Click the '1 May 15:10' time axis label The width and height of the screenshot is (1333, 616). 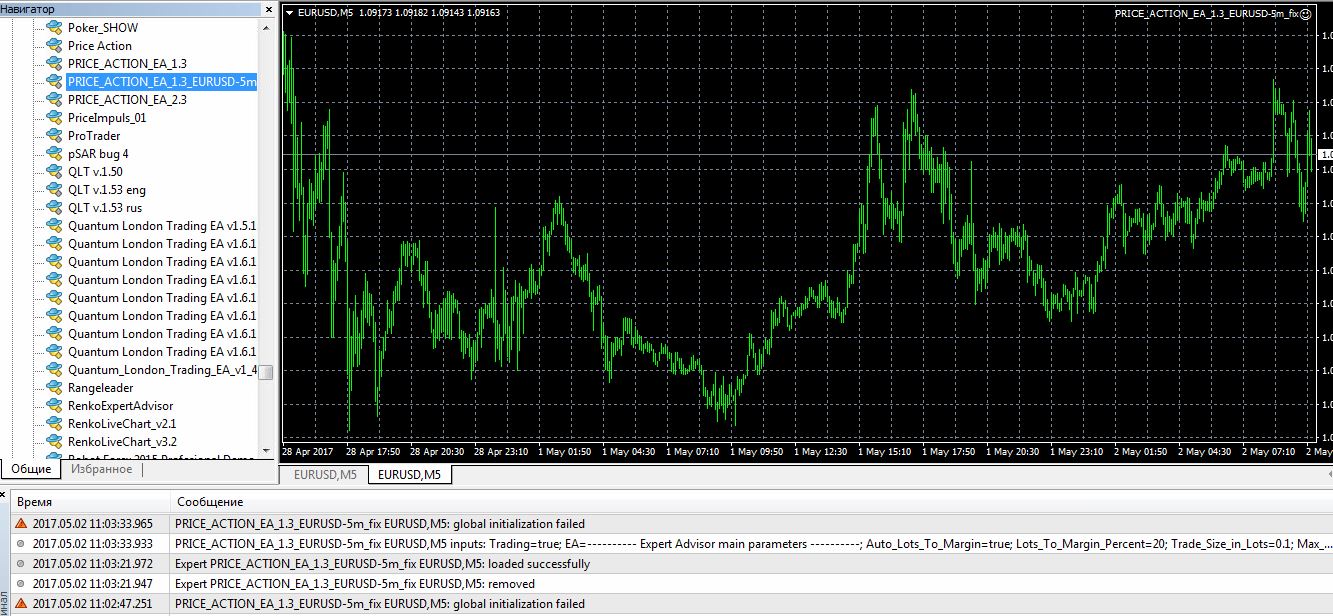[x=885, y=452]
